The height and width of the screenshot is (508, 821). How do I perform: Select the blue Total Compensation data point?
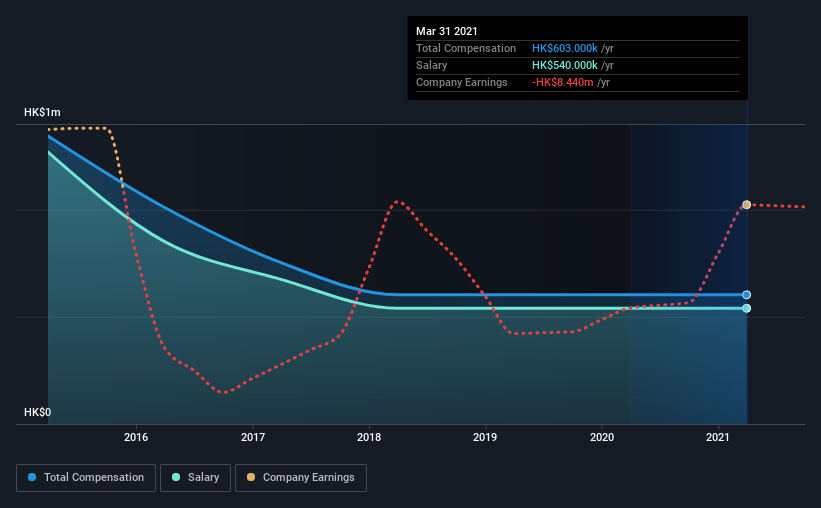tap(747, 295)
